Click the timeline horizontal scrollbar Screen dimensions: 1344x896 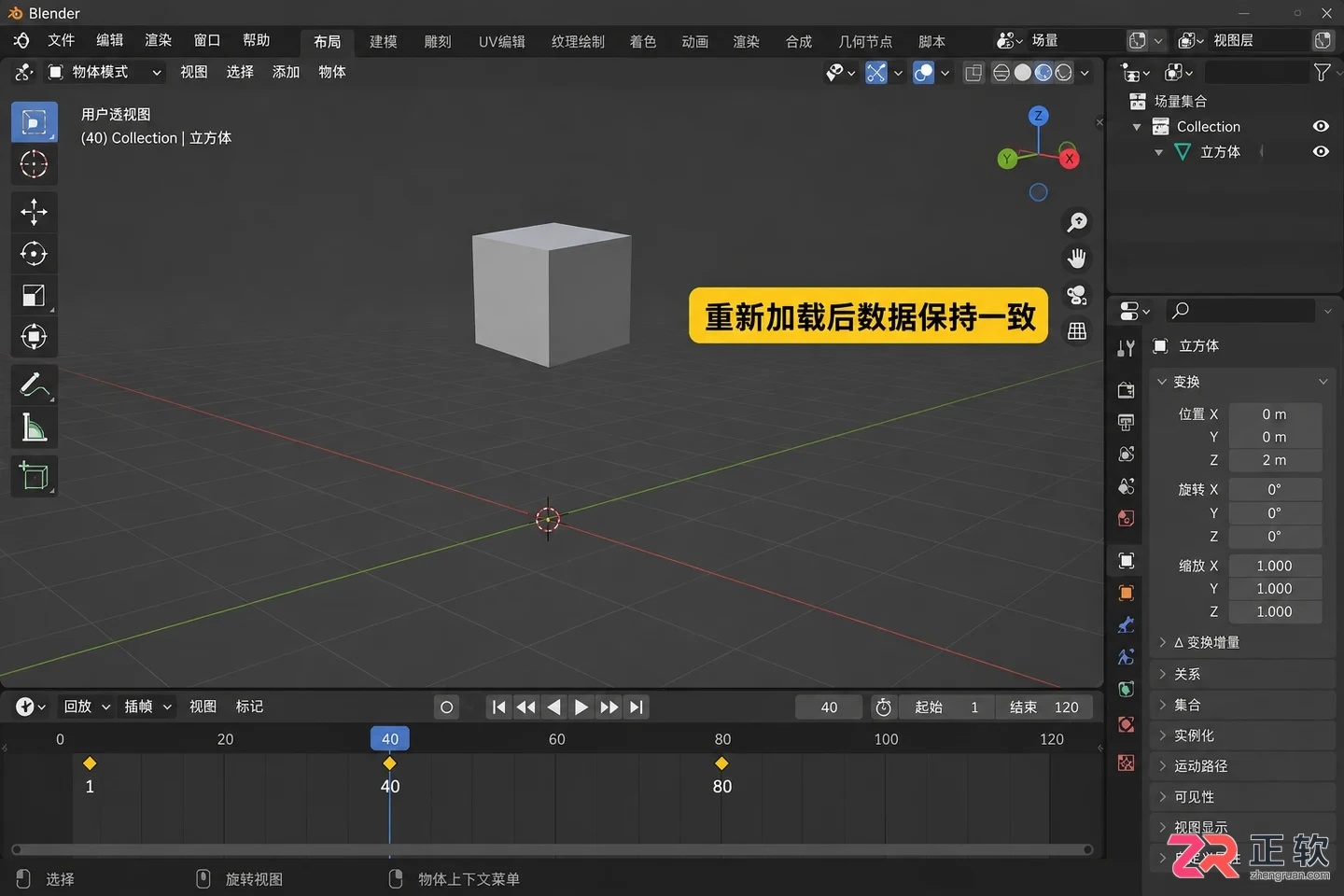[x=552, y=849]
